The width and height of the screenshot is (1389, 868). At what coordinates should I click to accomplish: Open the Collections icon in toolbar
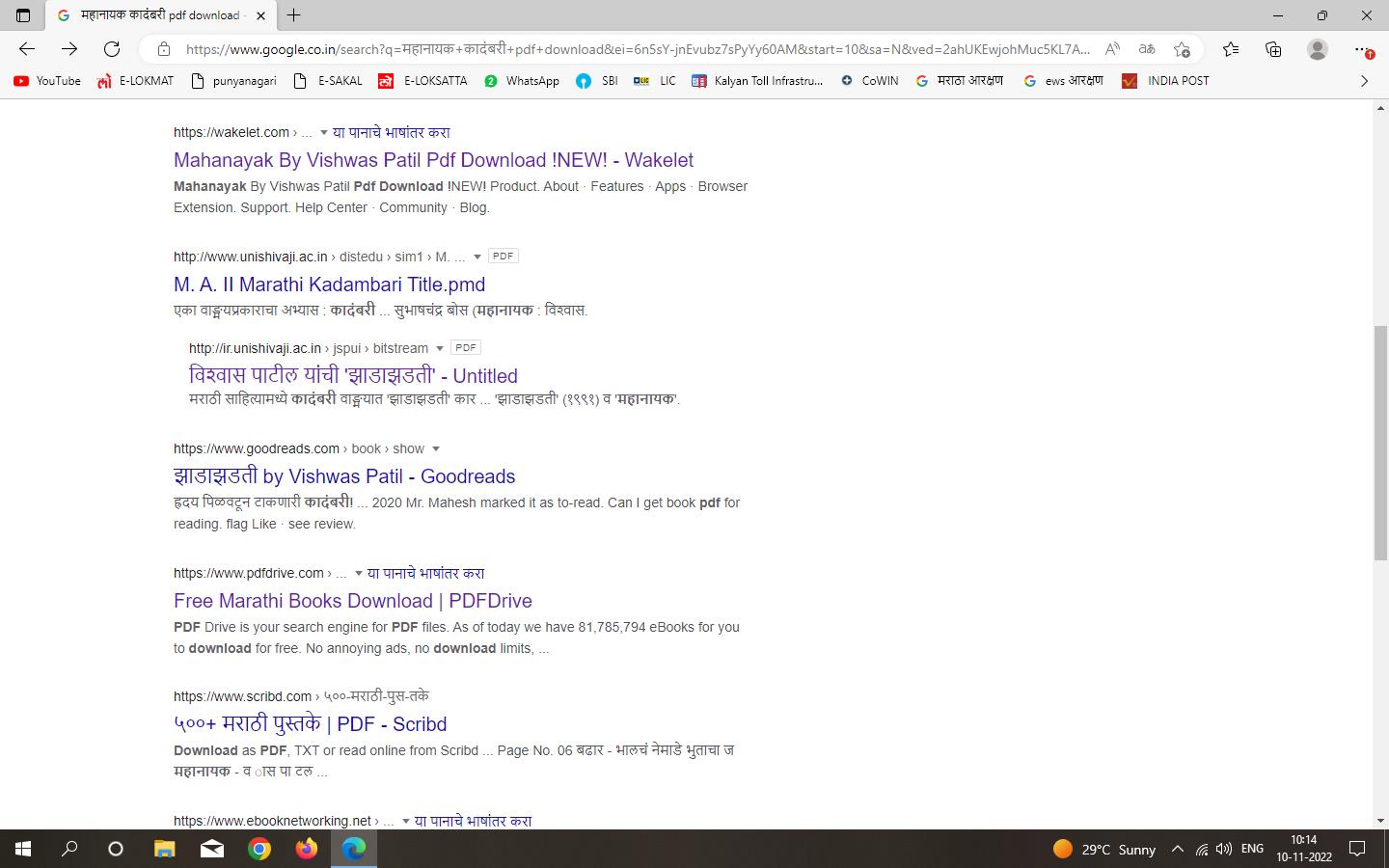tap(1273, 49)
